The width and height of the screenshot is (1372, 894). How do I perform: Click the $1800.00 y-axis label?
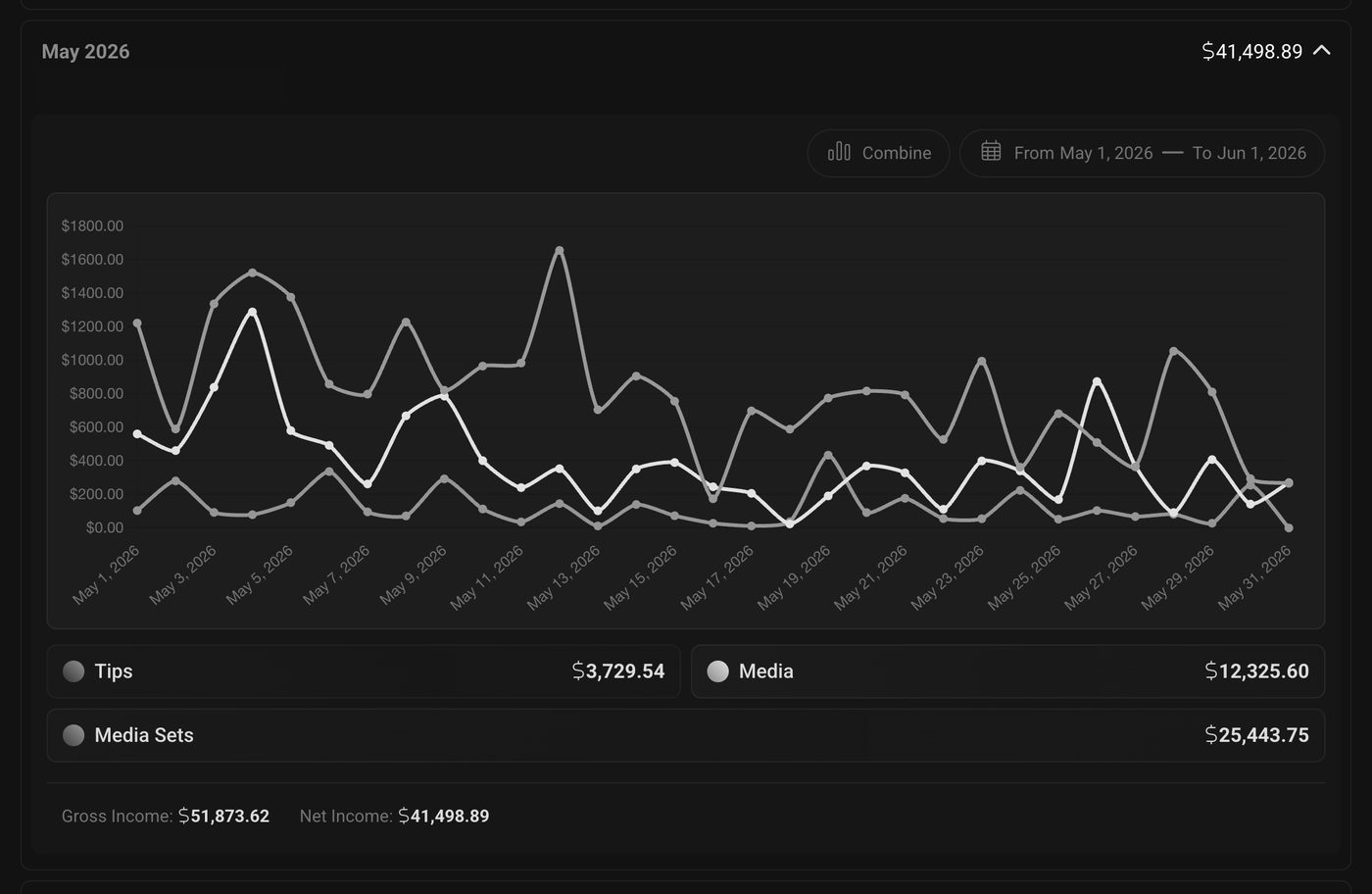(92, 225)
